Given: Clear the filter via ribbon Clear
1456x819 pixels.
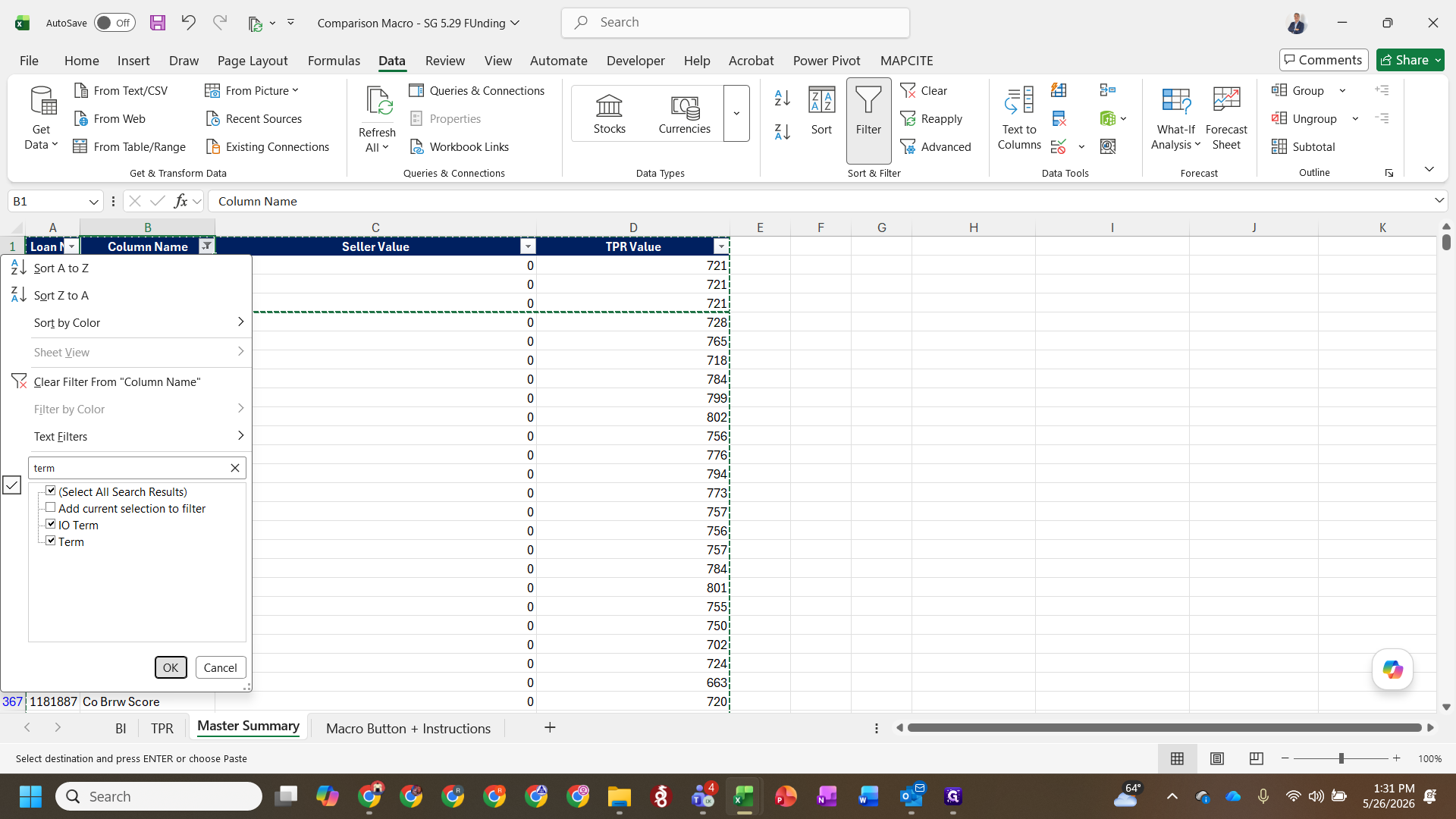Looking at the screenshot, I should [x=924, y=90].
